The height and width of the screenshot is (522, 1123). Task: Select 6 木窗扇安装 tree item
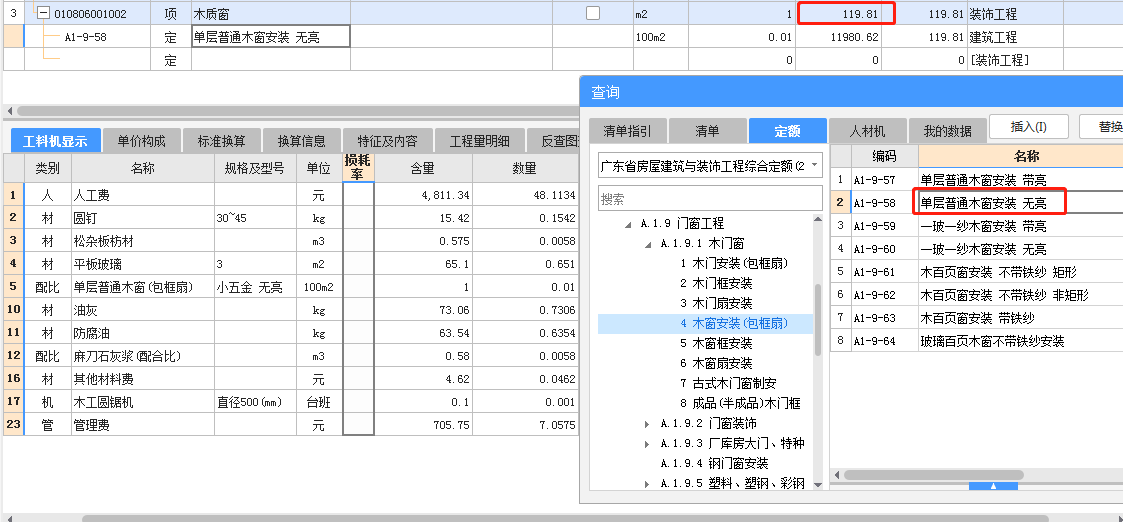coord(716,364)
